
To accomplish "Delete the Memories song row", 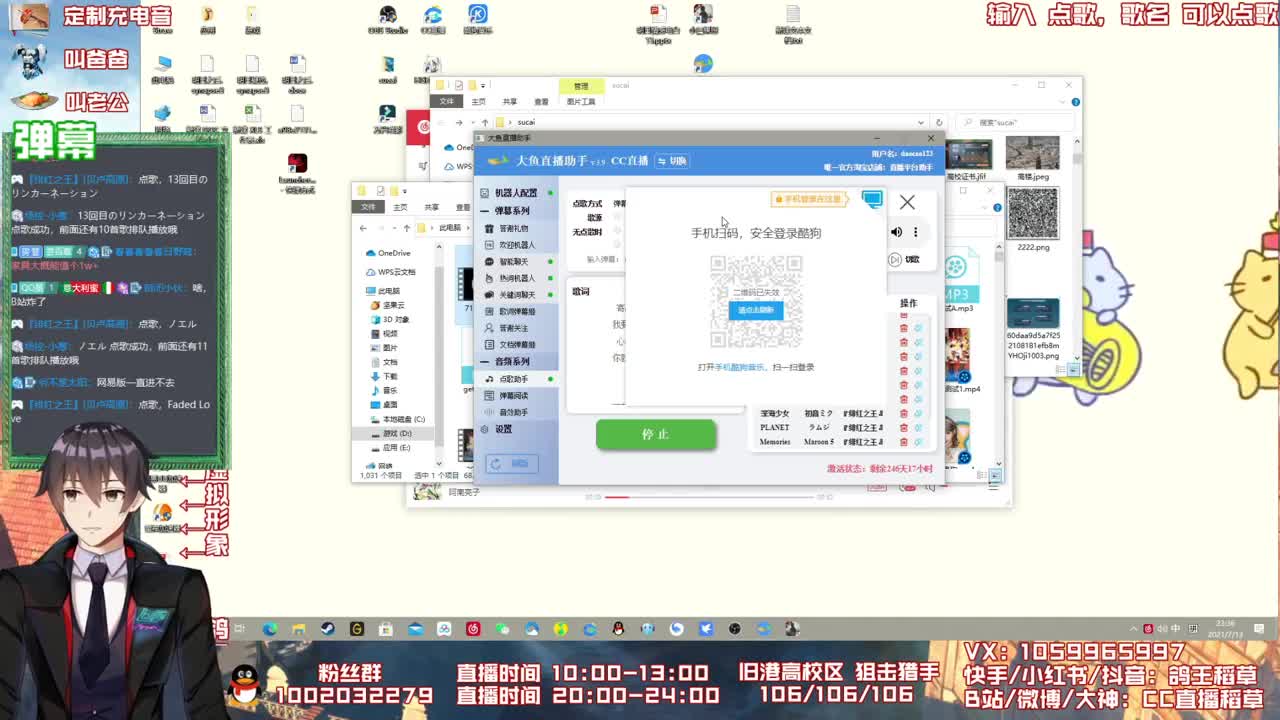I will pos(904,442).
